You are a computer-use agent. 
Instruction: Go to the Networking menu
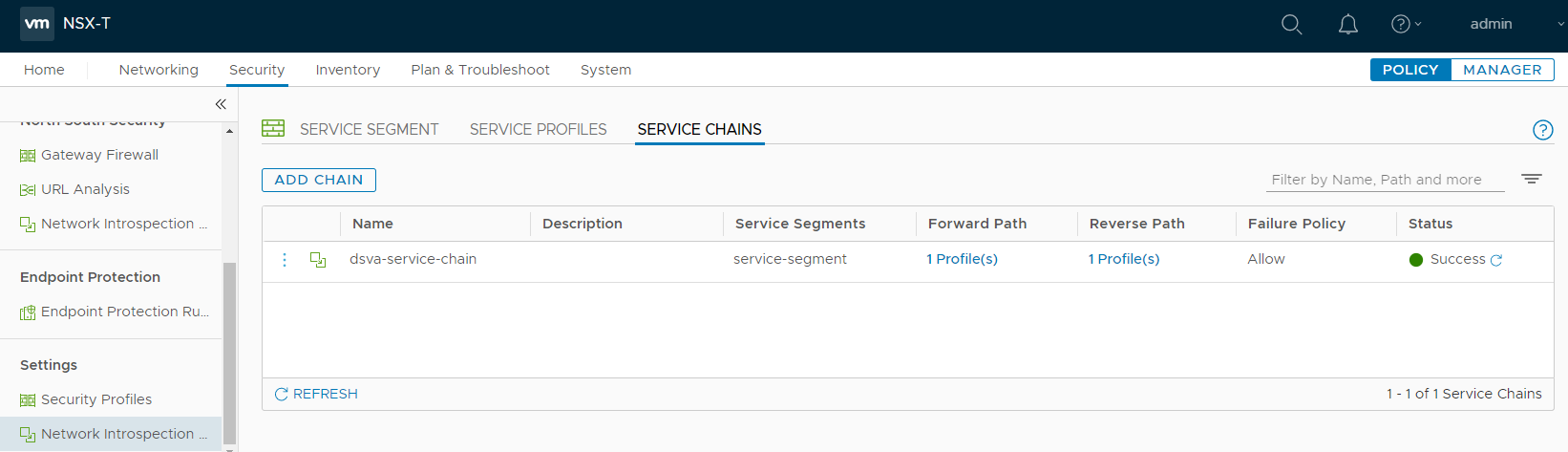tap(159, 70)
